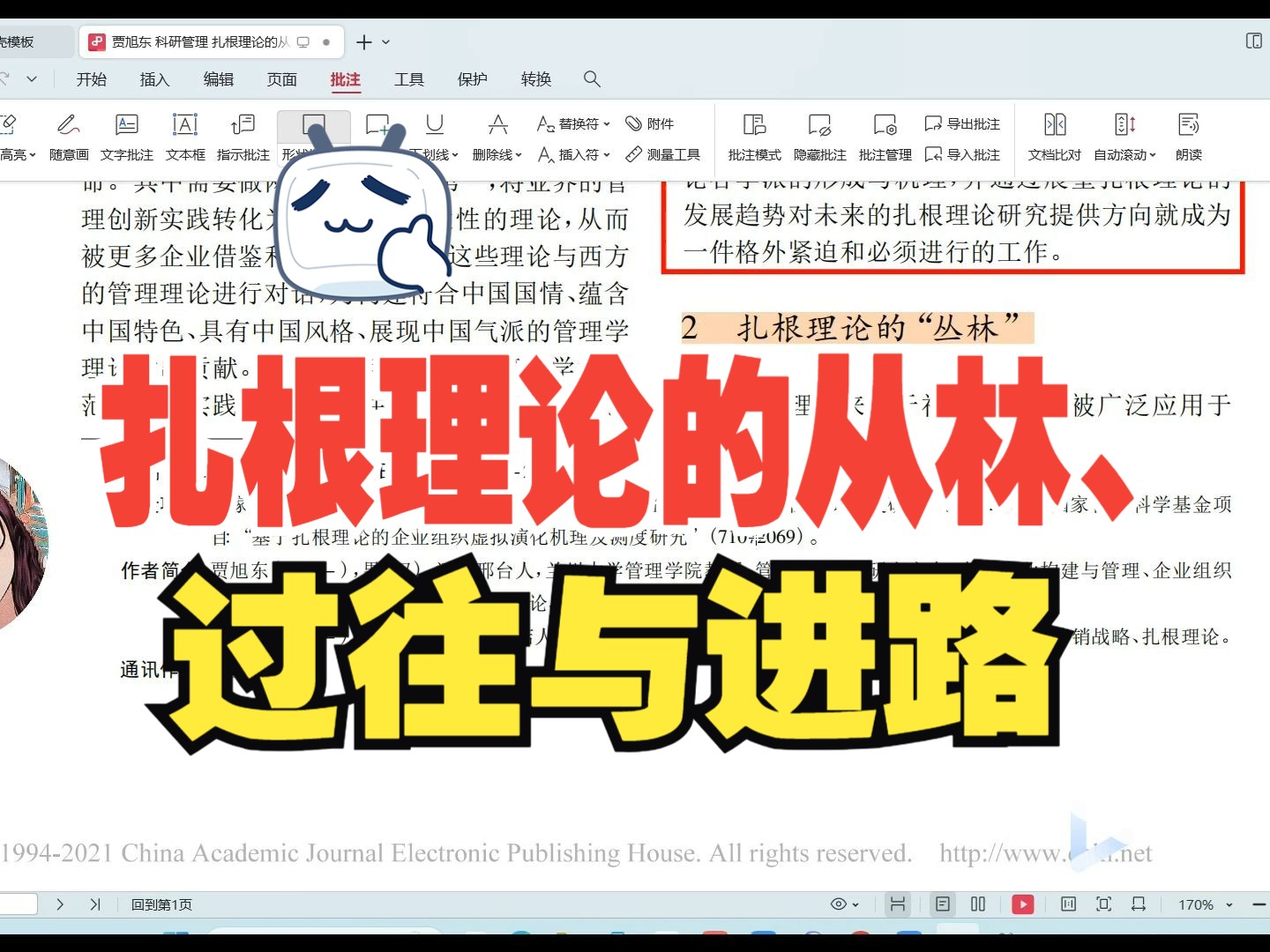Viewport: 1270px width, 952px height.
Task: Click 导出批注 to export annotations
Action: 965,124
